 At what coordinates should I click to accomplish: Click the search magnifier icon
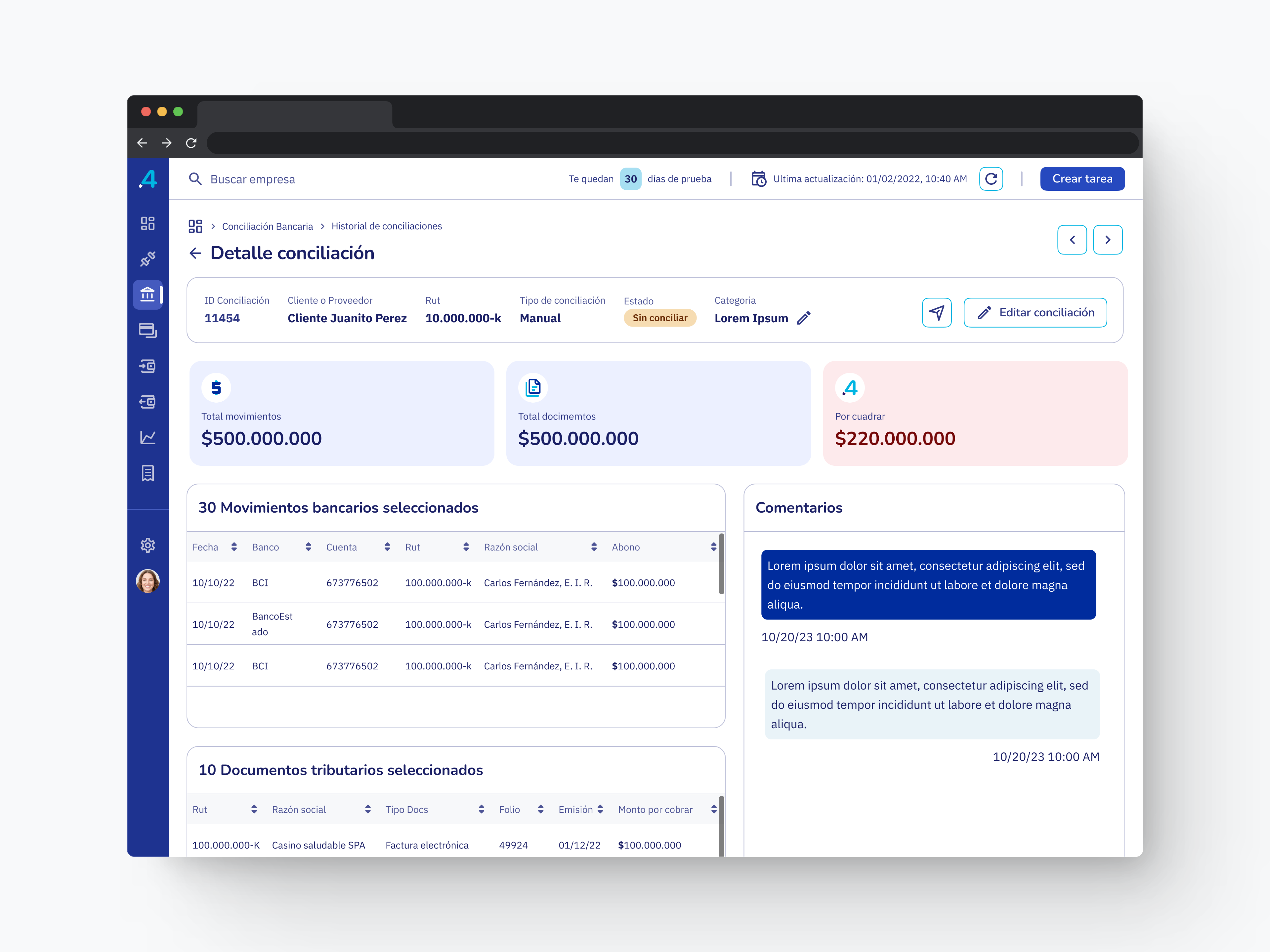tap(195, 179)
